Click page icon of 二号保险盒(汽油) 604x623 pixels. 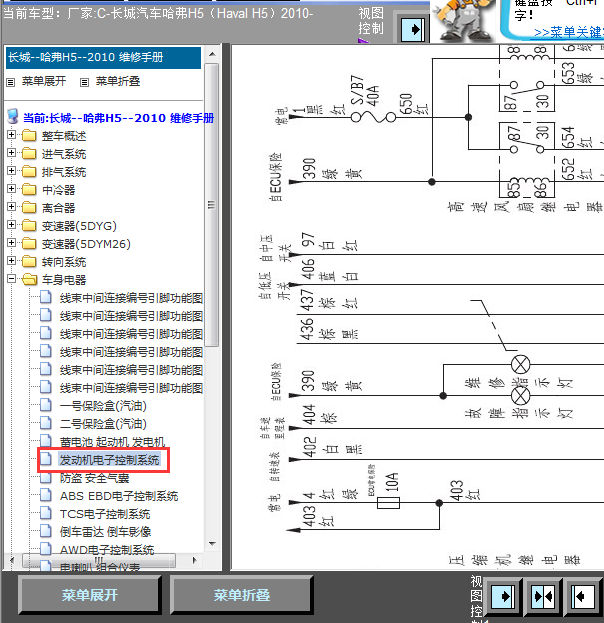(x=46, y=423)
